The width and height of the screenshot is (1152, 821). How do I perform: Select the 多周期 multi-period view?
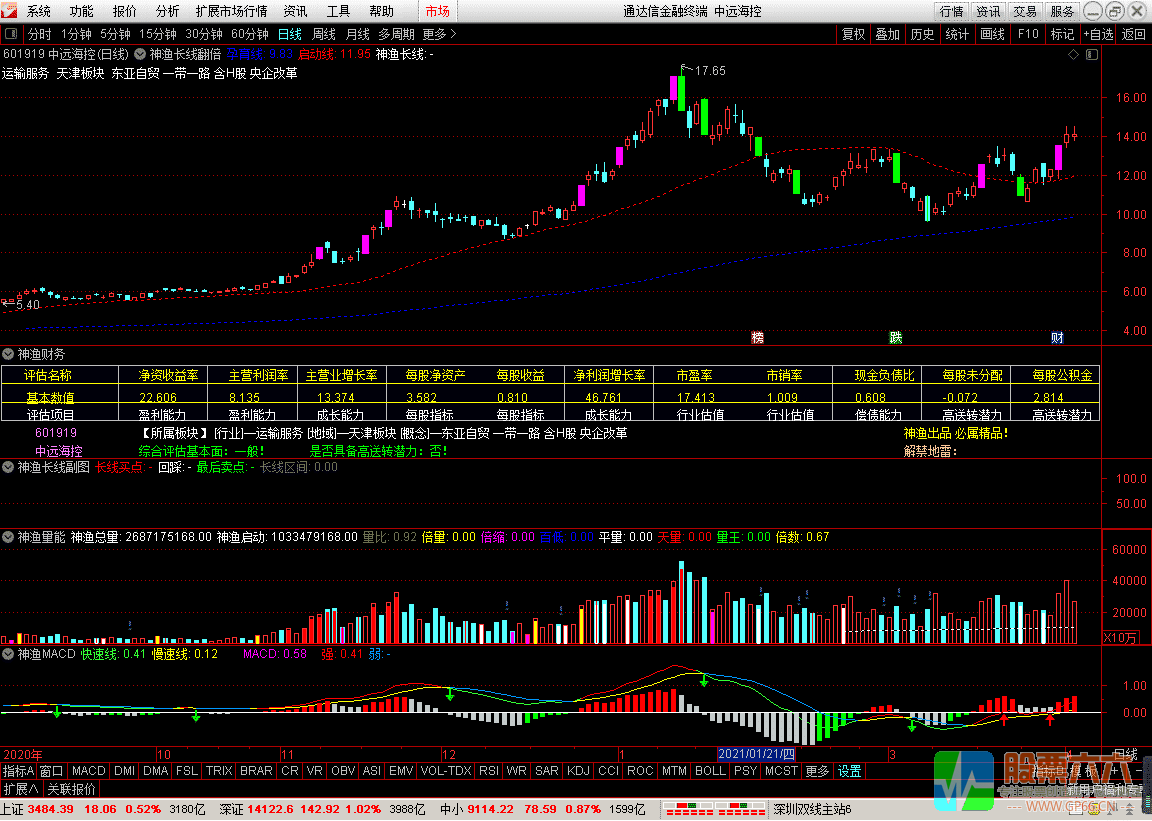pyautogui.click(x=397, y=34)
